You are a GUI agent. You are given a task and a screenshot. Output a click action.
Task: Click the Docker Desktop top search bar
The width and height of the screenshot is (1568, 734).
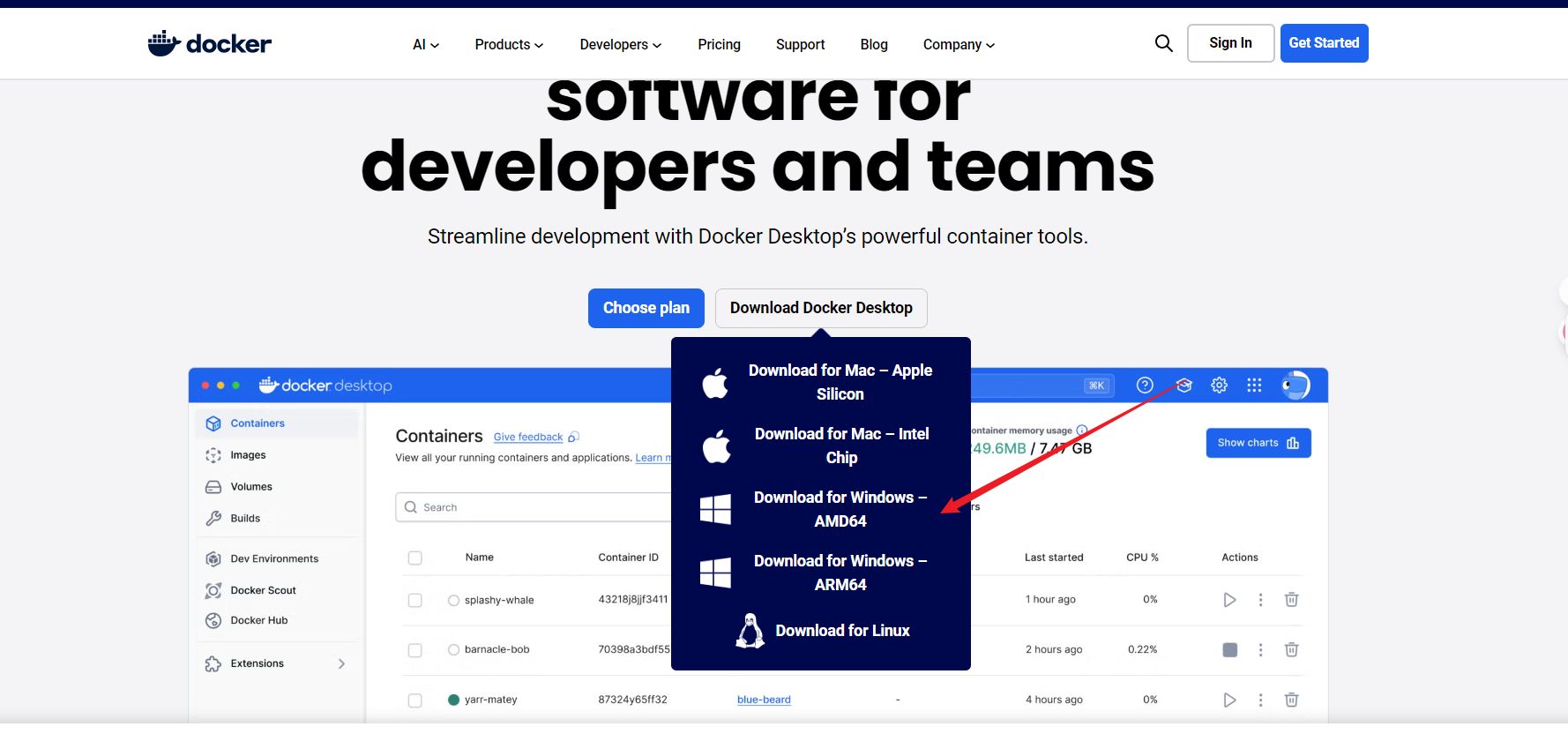tap(1042, 386)
